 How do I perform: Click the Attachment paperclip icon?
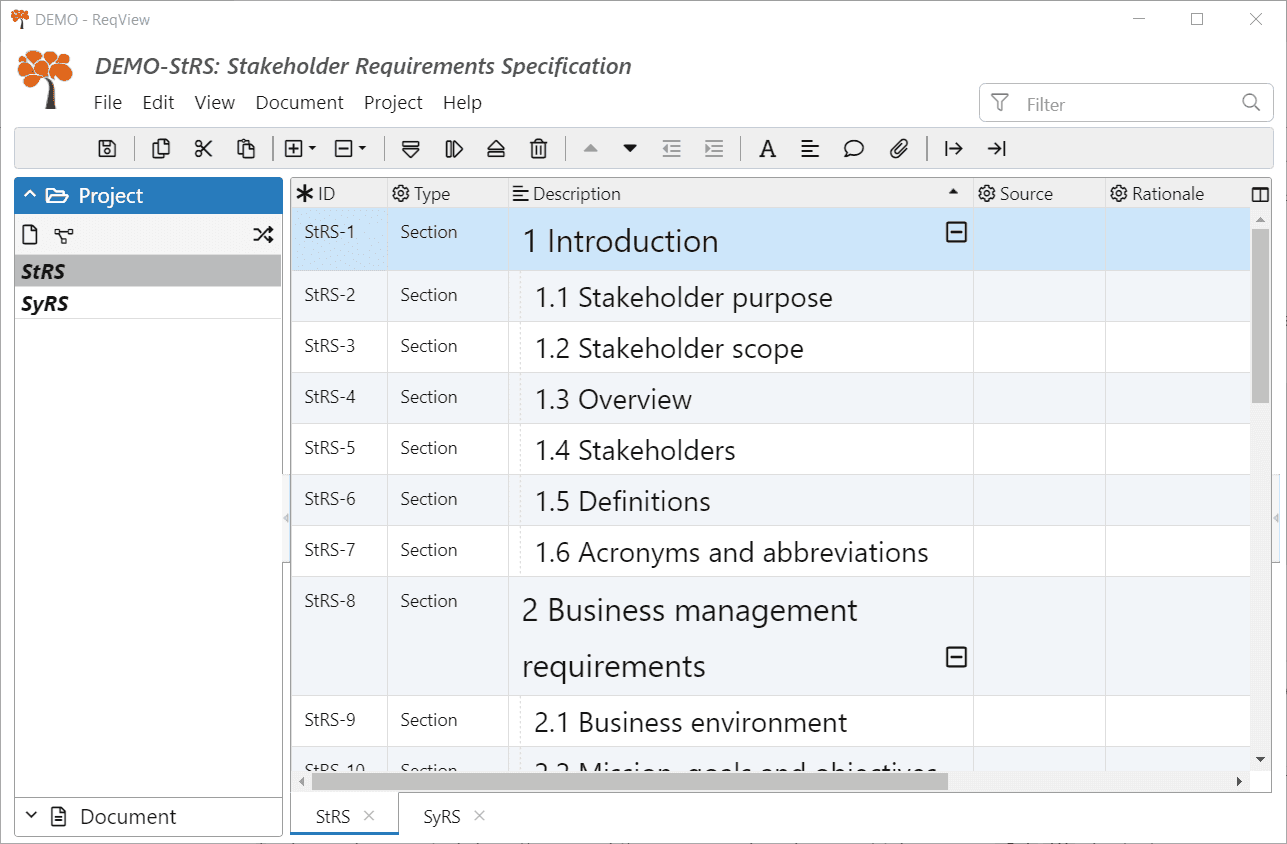coord(898,149)
